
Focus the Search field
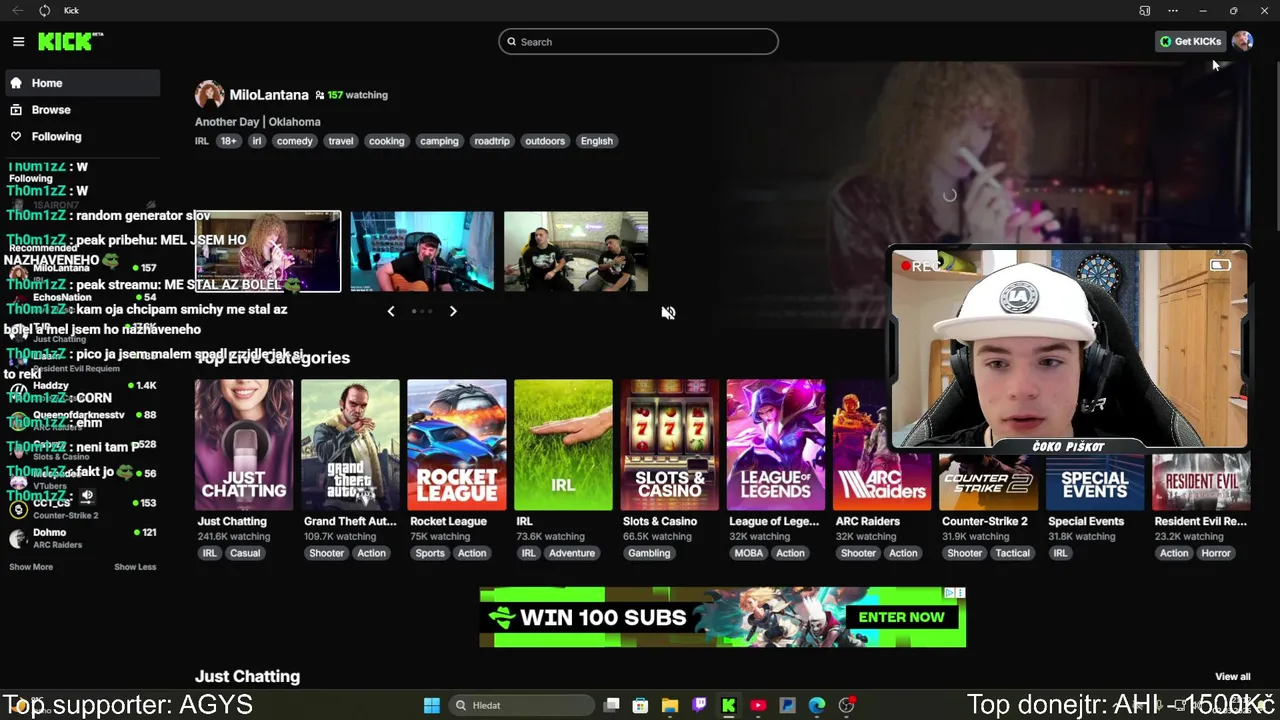[x=638, y=41]
